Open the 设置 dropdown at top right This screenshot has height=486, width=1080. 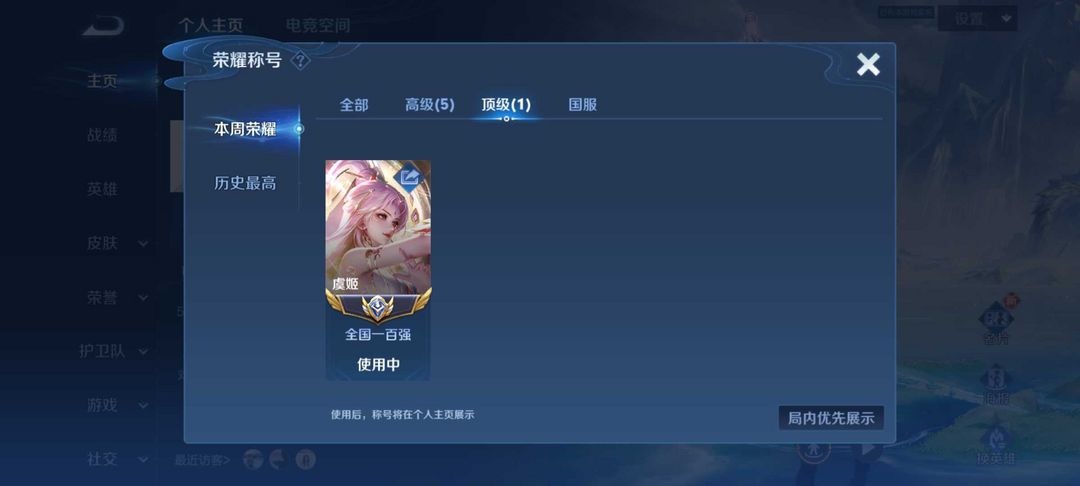click(x=977, y=19)
